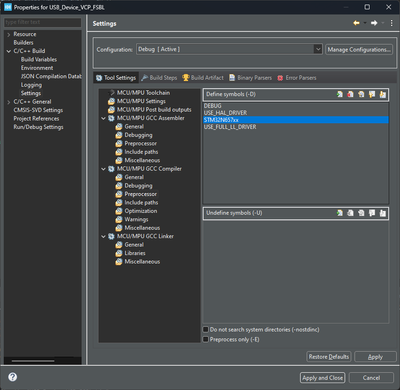The image size is (400, 390).
Task: Click Edit icon in Define symbols toolbar
Action: tap(361, 94)
